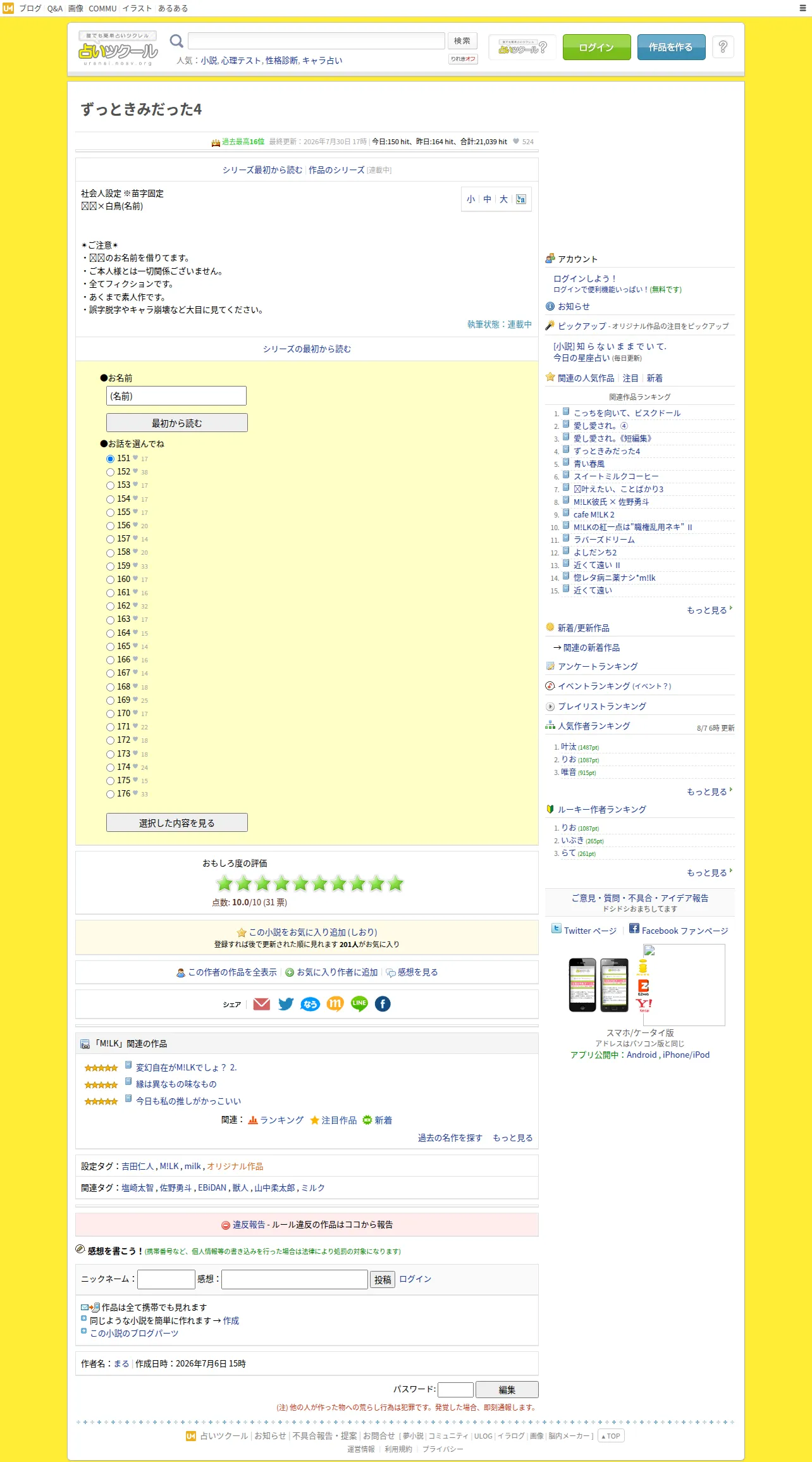Viewport: 812px width, 1462px height.
Task: Open the help question mark icon
Action: point(723,47)
